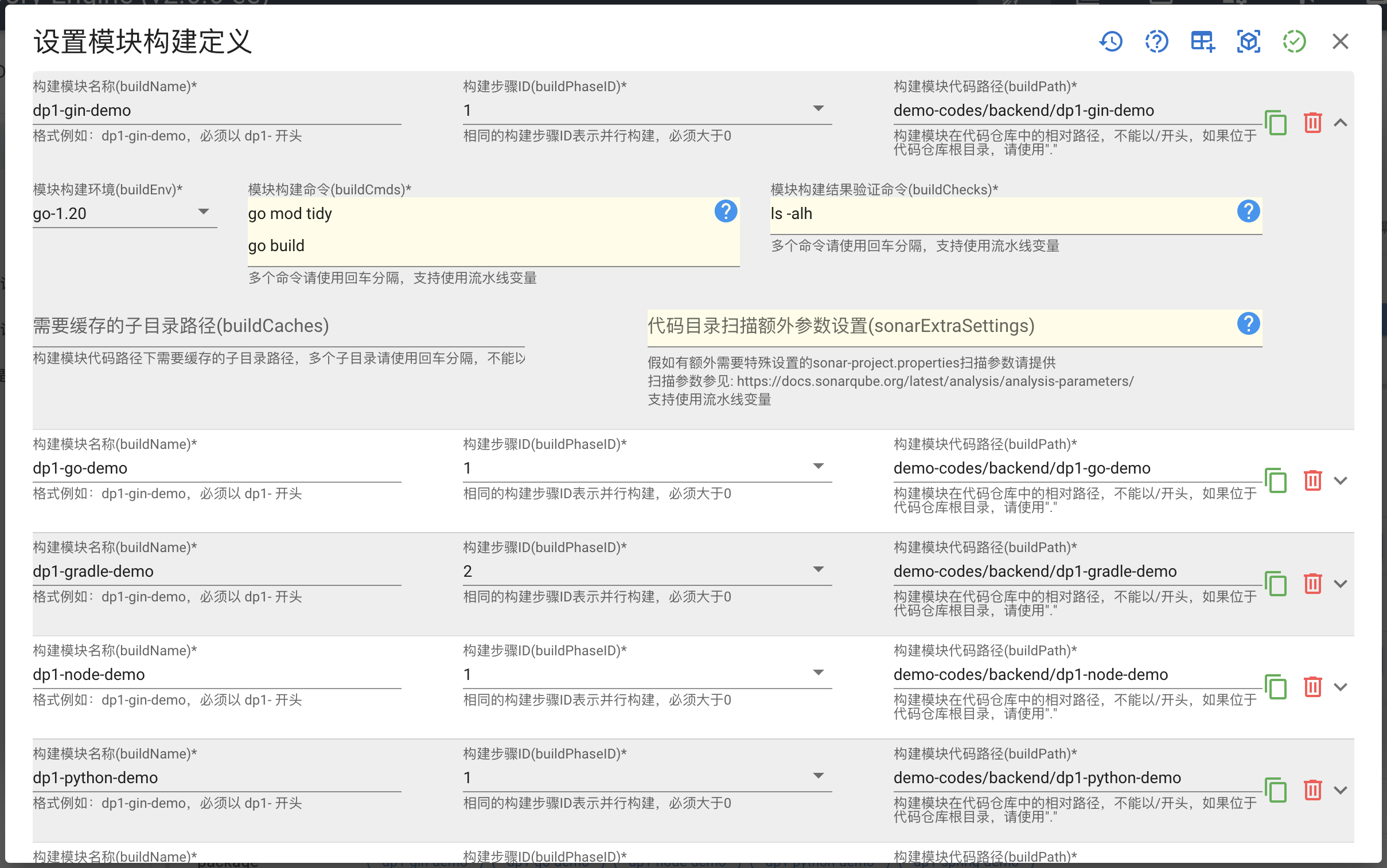Open buildPhaseID dropdown for dp1-go-demo

(x=820, y=466)
